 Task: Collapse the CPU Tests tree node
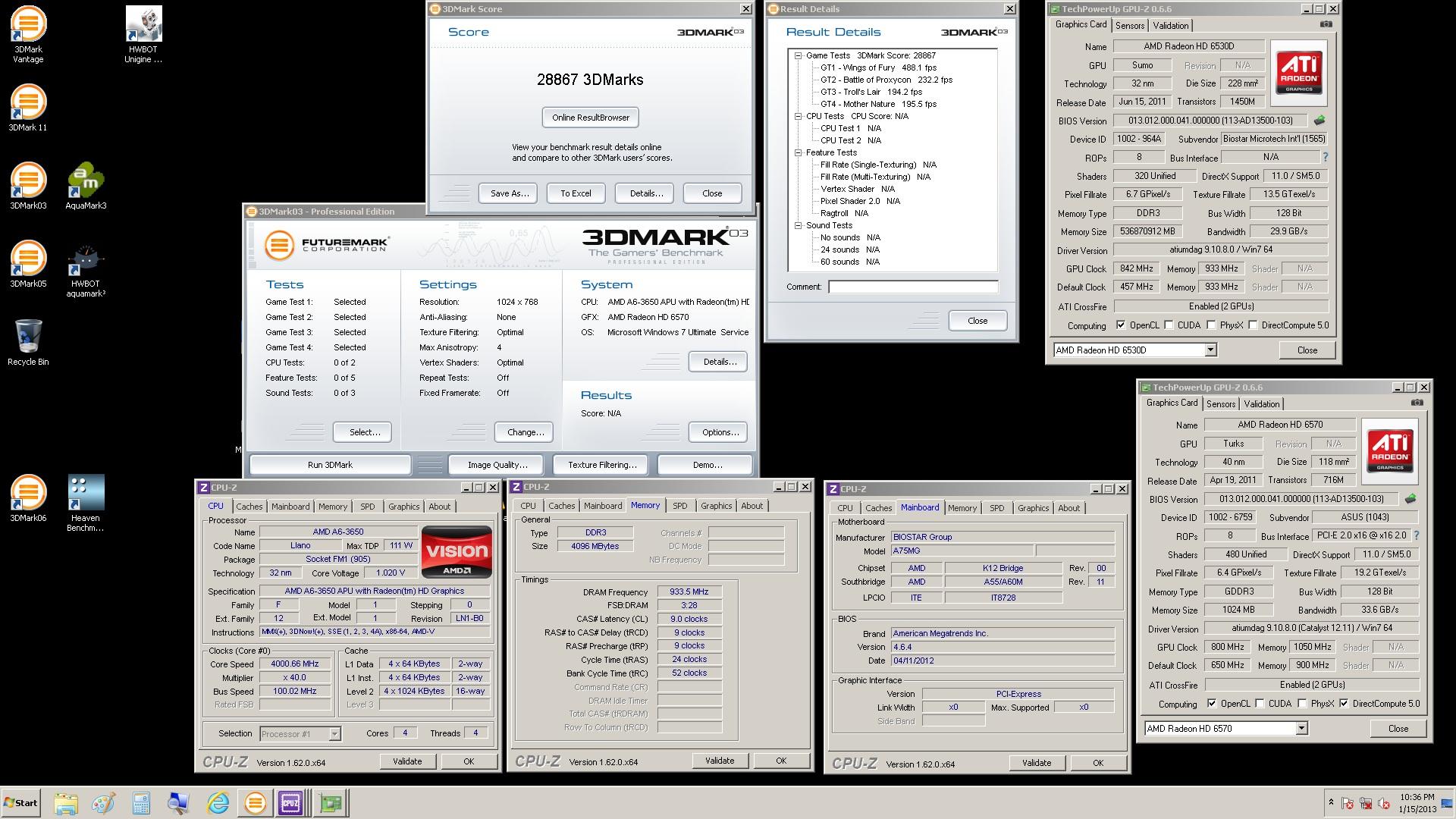(798, 116)
